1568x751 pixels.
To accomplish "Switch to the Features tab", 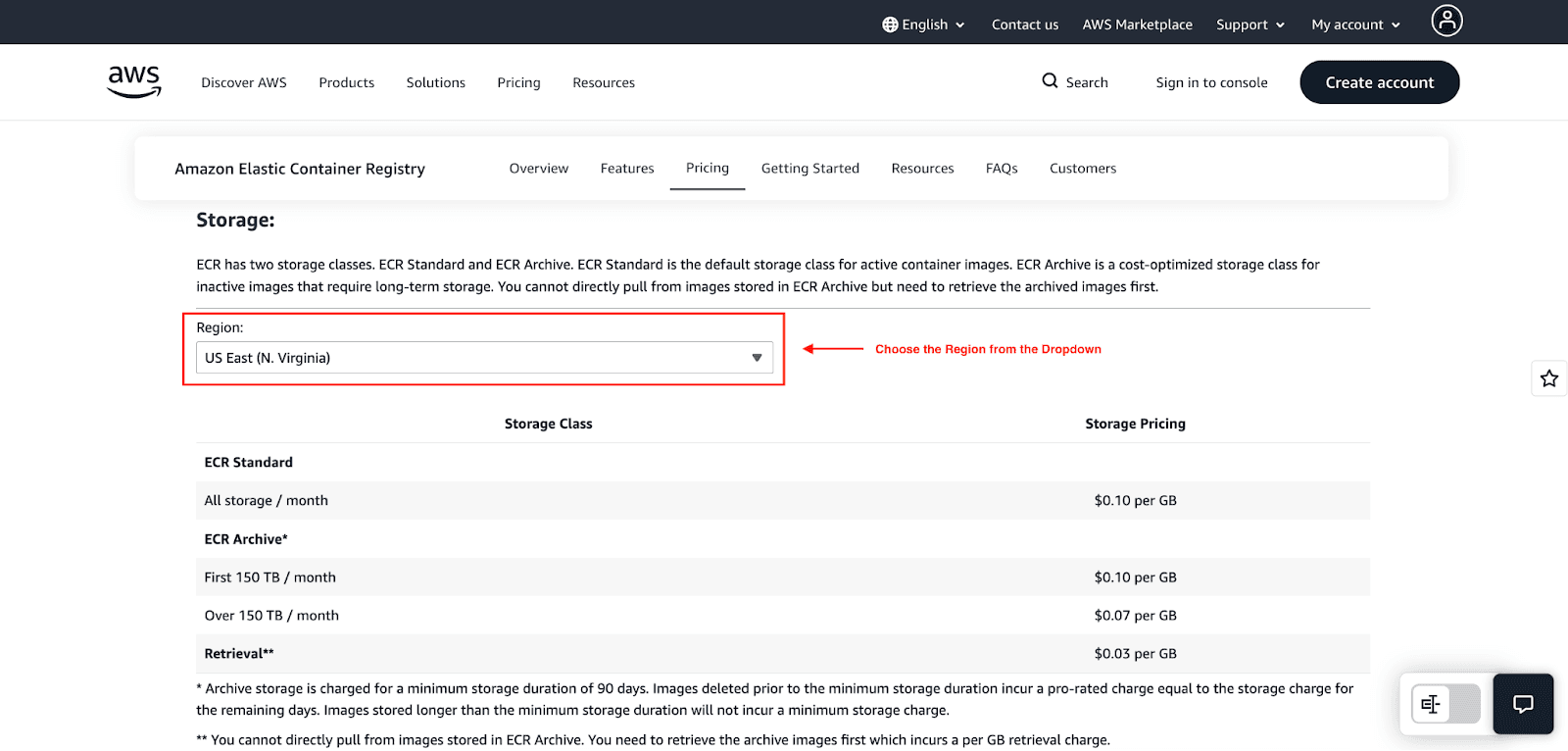I will click(x=627, y=169).
